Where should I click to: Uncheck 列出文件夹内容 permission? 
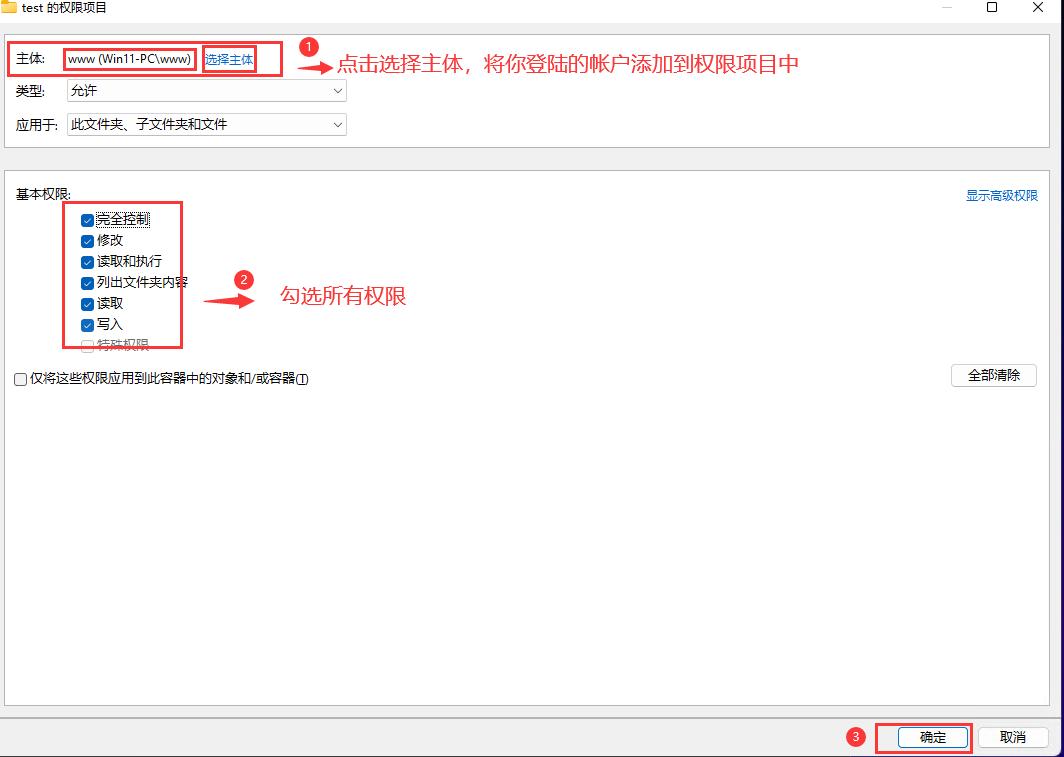pos(88,282)
